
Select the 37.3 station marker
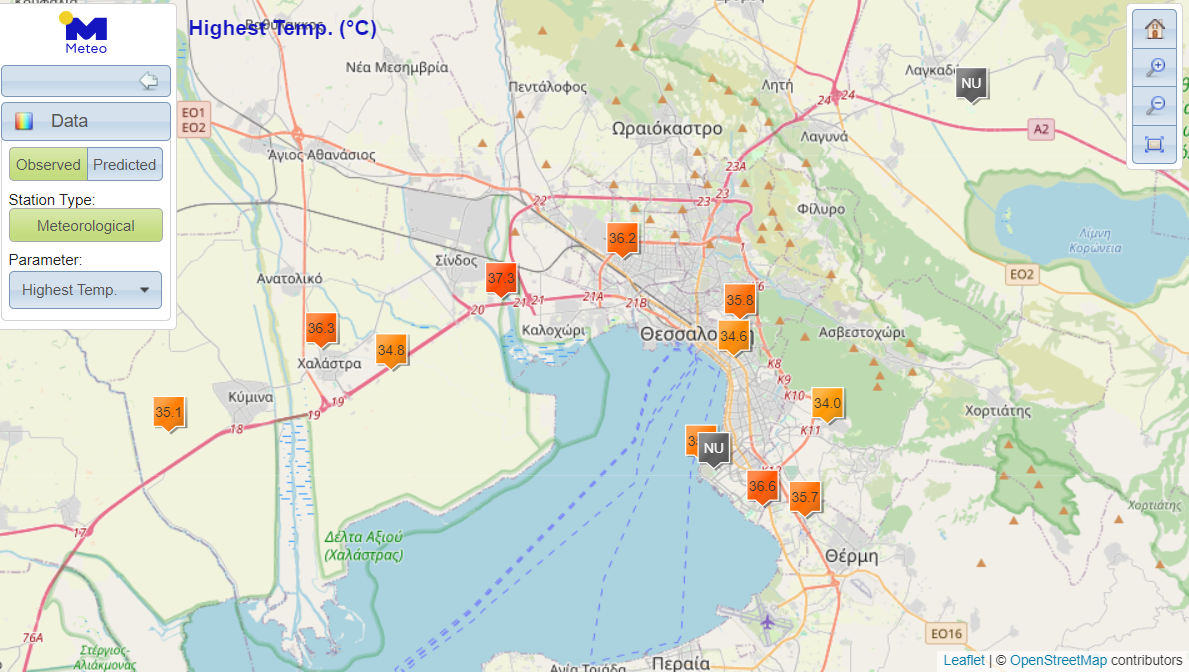click(500, 281)
